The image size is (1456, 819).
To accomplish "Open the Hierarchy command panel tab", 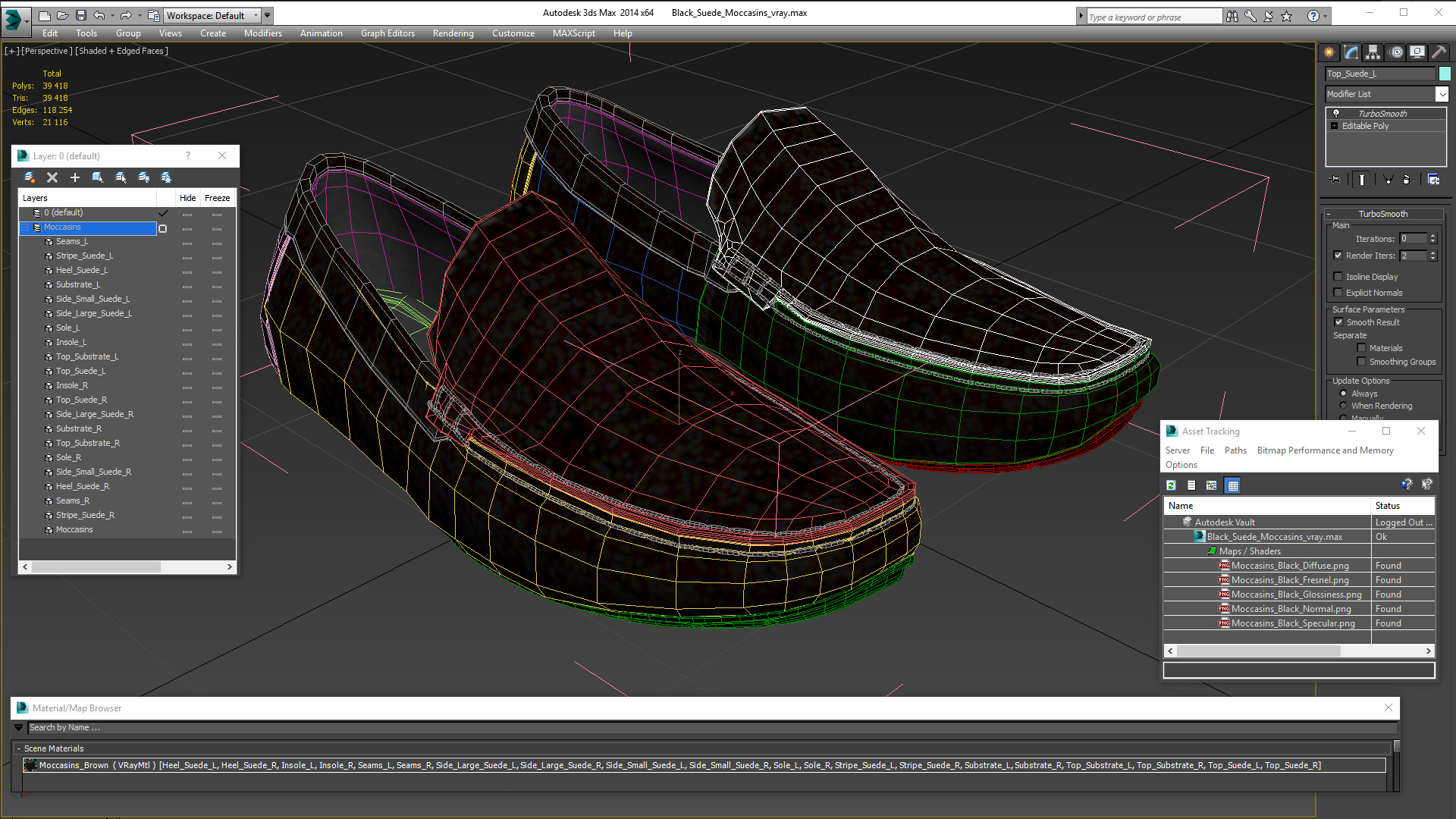I will 1373,52.
